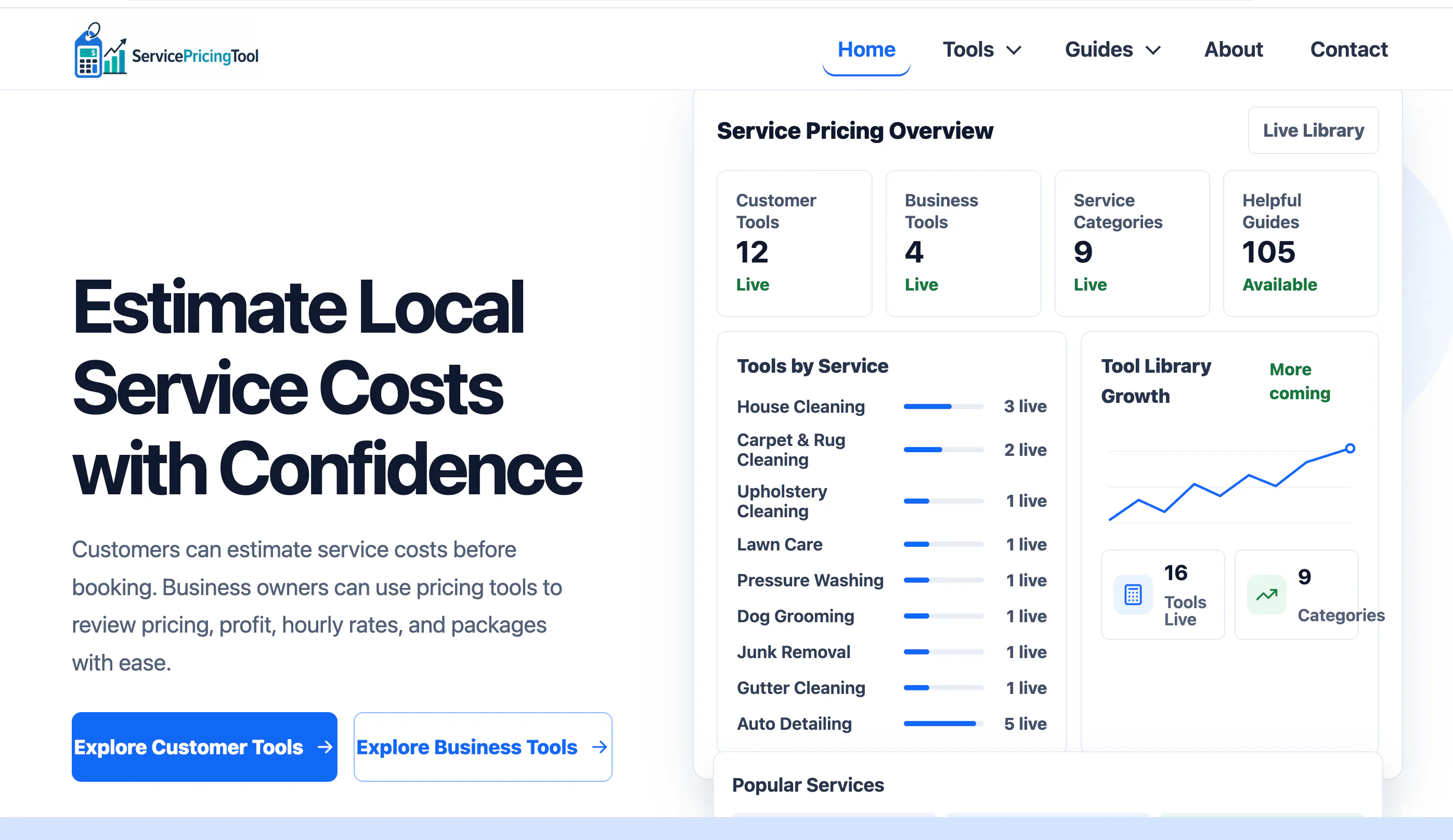Click the "Gutter Cleaning" service label
This screenshot has height=840, width=1453.
(x=801, y=688)
